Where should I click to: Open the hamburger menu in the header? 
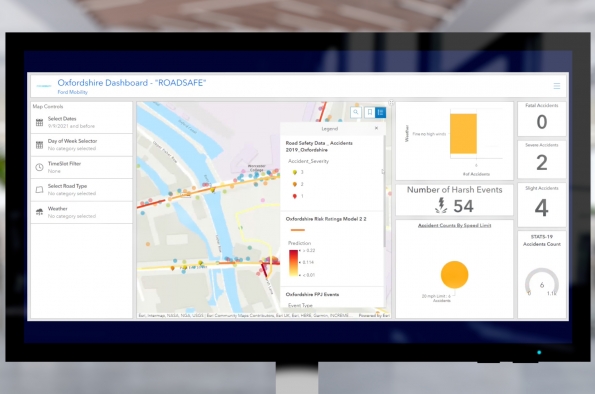click(x=557, y=86)
